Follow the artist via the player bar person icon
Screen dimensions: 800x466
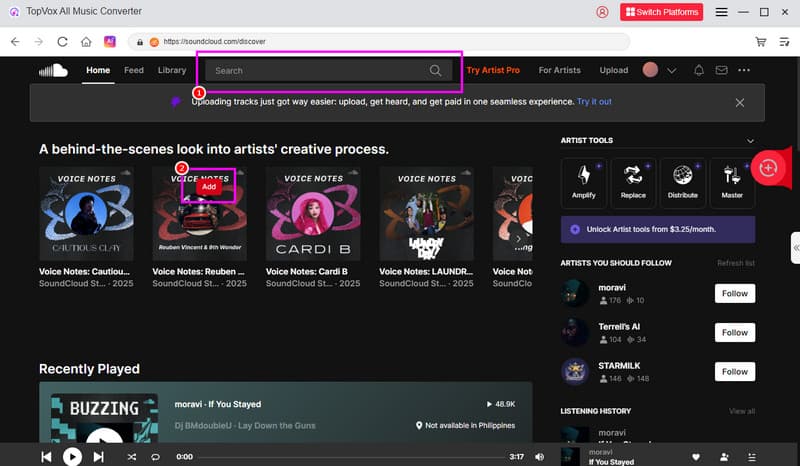[x=724, y=457]
